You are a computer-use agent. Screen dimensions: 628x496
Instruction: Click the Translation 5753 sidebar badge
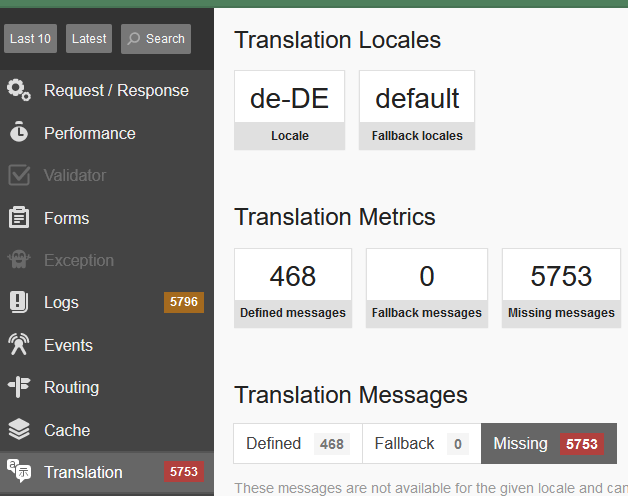[x=184, y=472]
